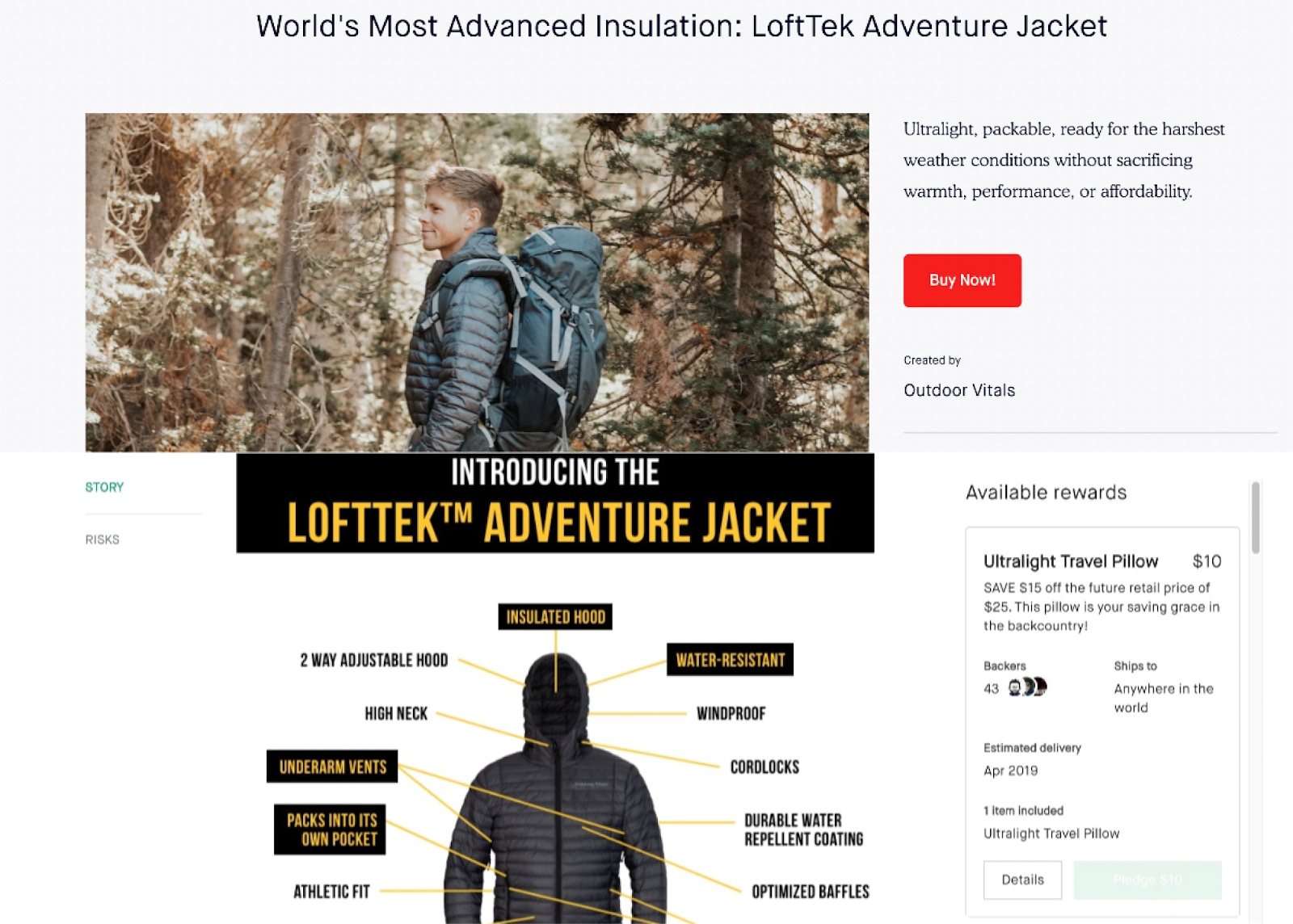This screenshot has height=924, width=1293.
Task: Click the faded Pledge $10 button
Action: click(1148, 880)
